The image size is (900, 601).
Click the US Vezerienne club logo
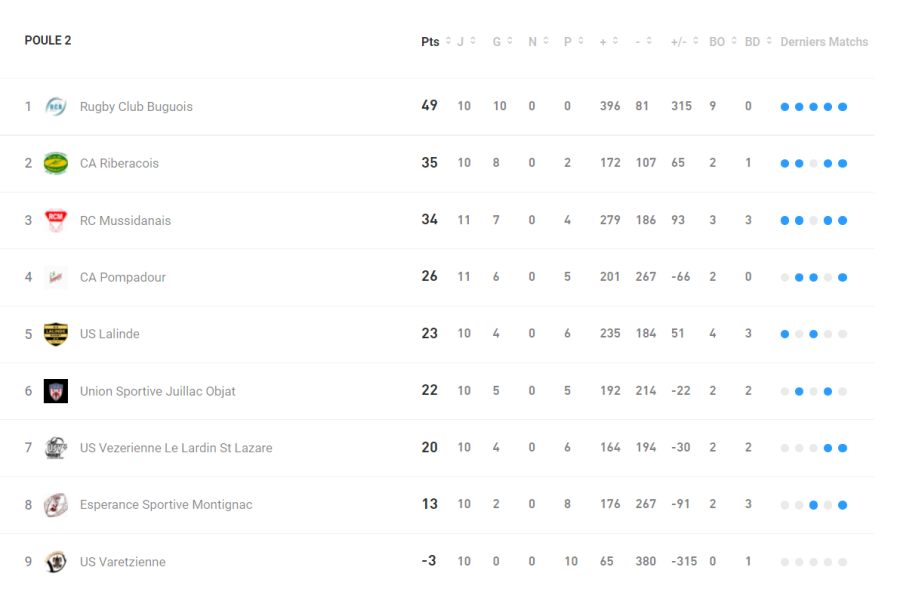(56, 448)
